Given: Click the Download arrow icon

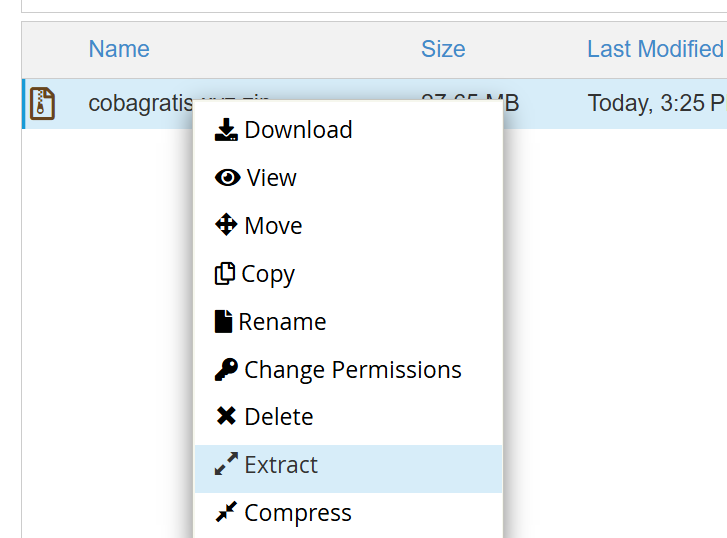Looking at the screenshot, I should 226,130.
